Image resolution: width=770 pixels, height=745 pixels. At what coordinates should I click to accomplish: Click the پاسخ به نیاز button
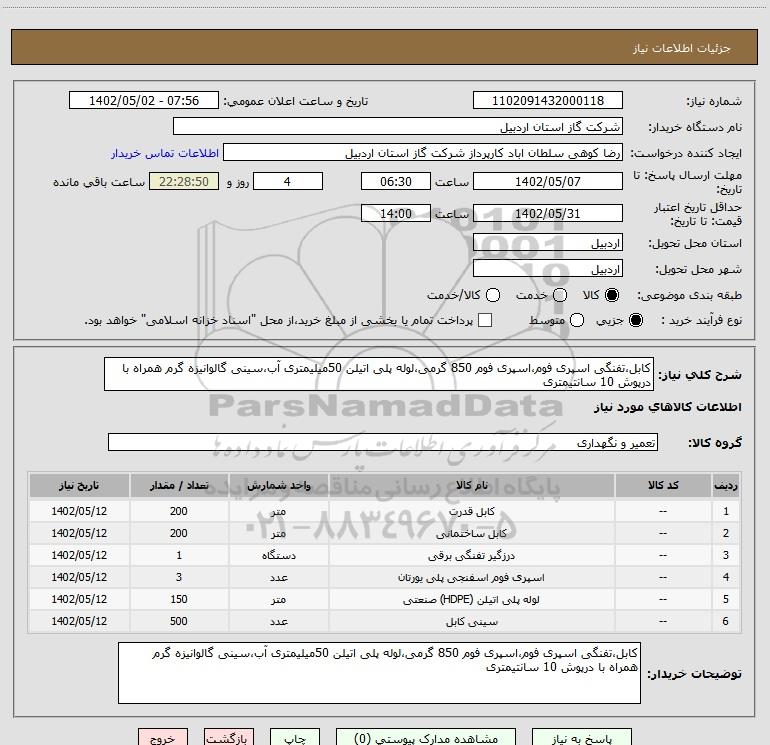pyautogui.click(x=582, y=737)
